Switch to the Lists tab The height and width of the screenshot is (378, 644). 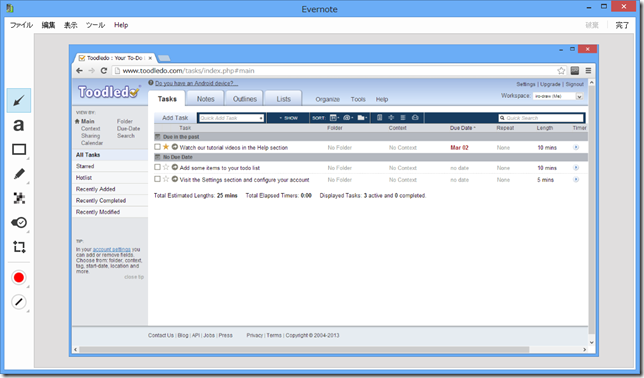283,99
